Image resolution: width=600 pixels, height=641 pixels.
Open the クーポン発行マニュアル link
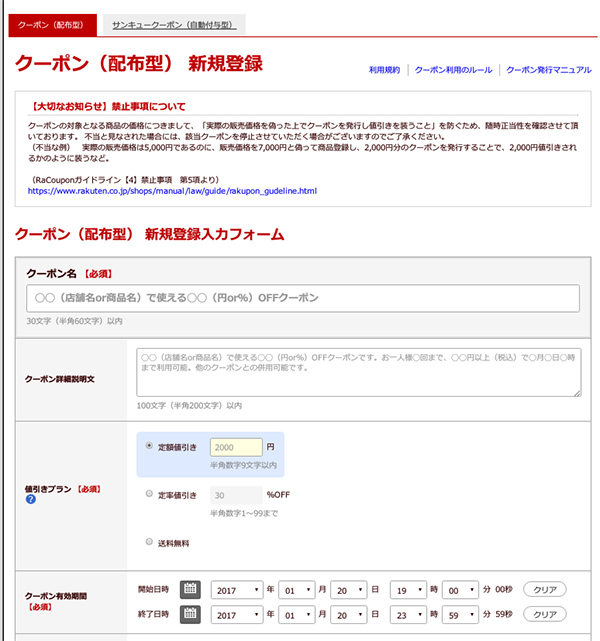coord(548,71)
